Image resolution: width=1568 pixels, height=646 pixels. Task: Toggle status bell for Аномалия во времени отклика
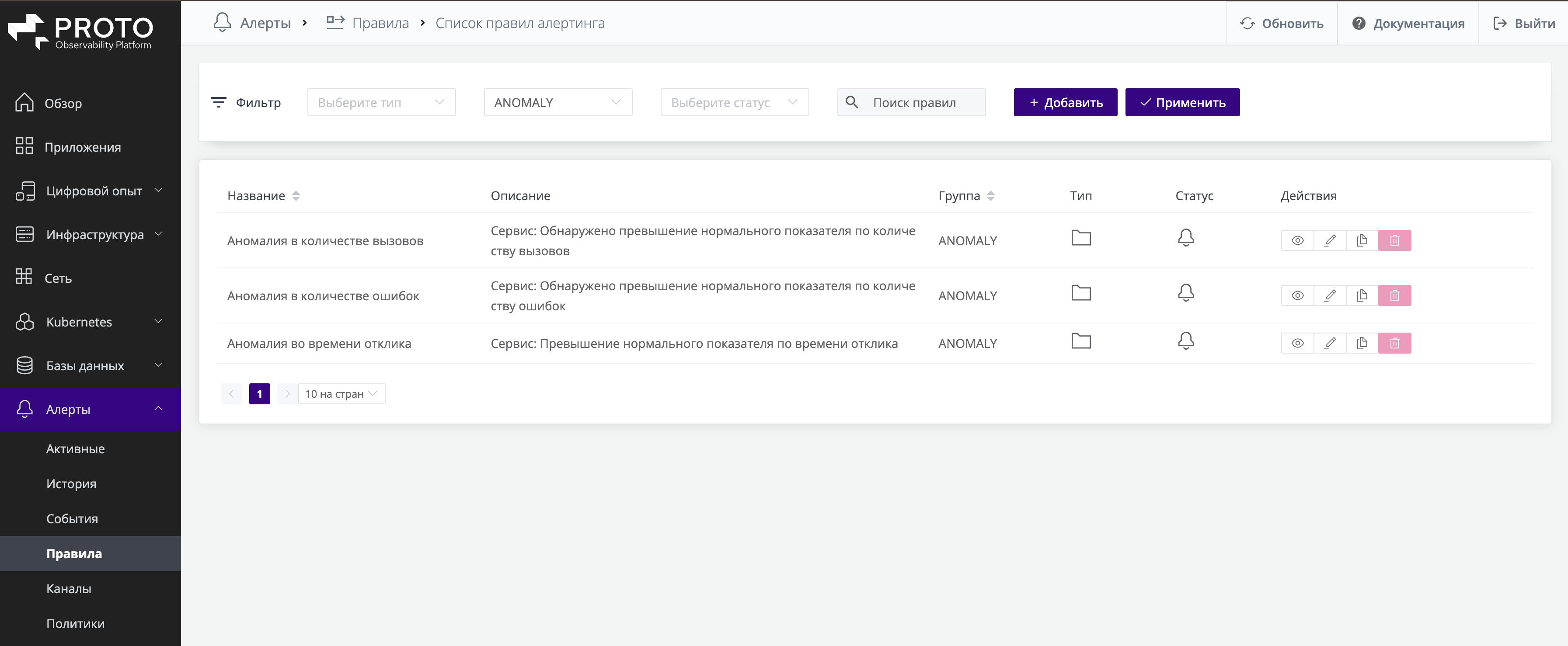coord(1186,340)
